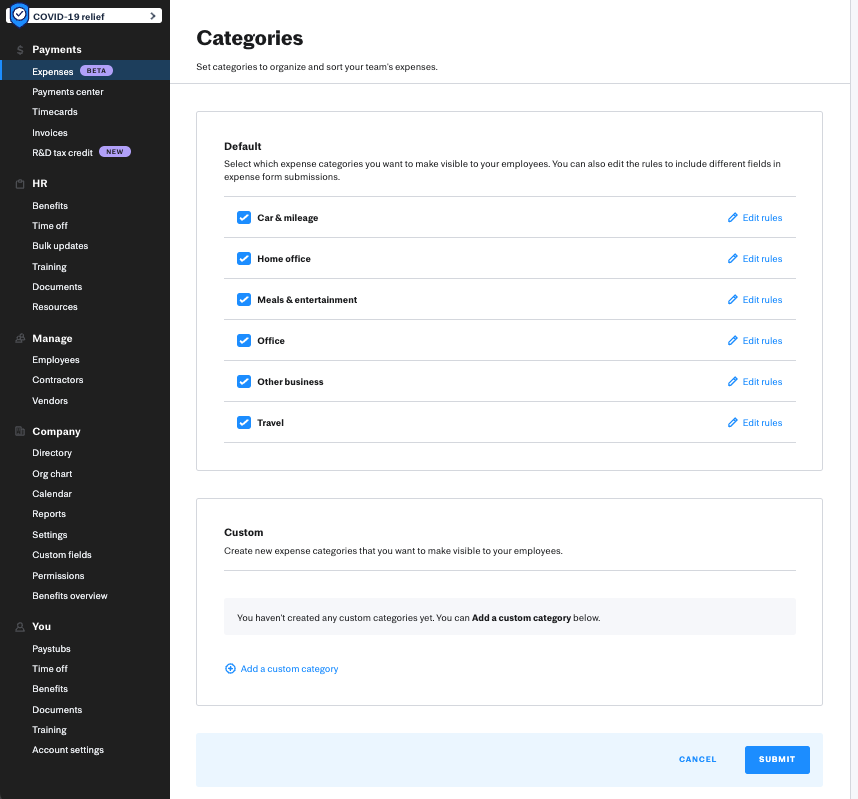Uncheck the Car & mileage checkbox

click(243, 218)
